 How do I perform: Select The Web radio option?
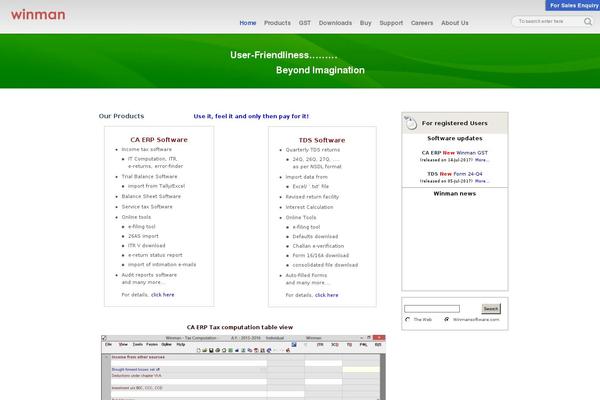click(x=407, y=319)
